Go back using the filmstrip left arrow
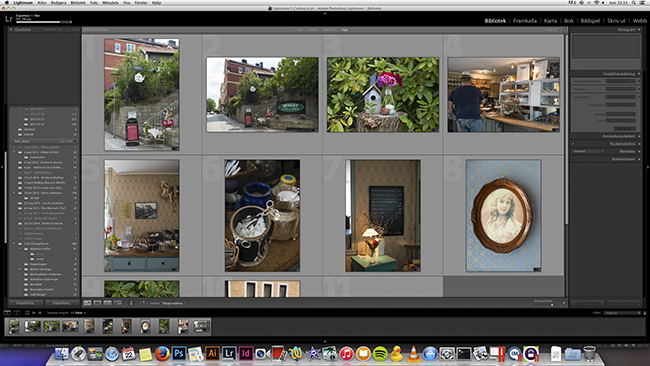Image resolution: width=650 pixels, height=366 pixels. tap(34, 313)
